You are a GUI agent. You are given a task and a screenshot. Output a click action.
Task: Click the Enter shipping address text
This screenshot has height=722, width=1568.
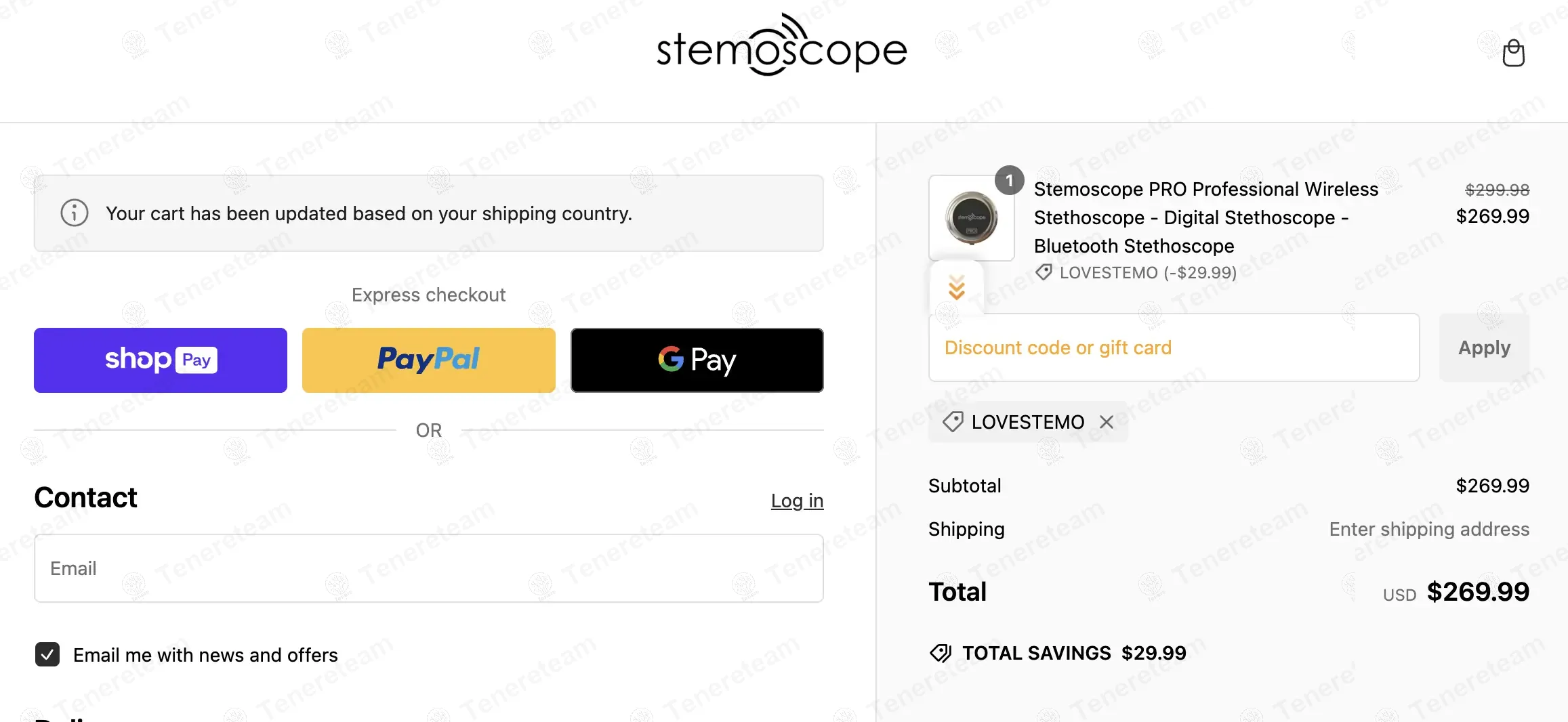pyautogui.click(x=1429, y=529)
